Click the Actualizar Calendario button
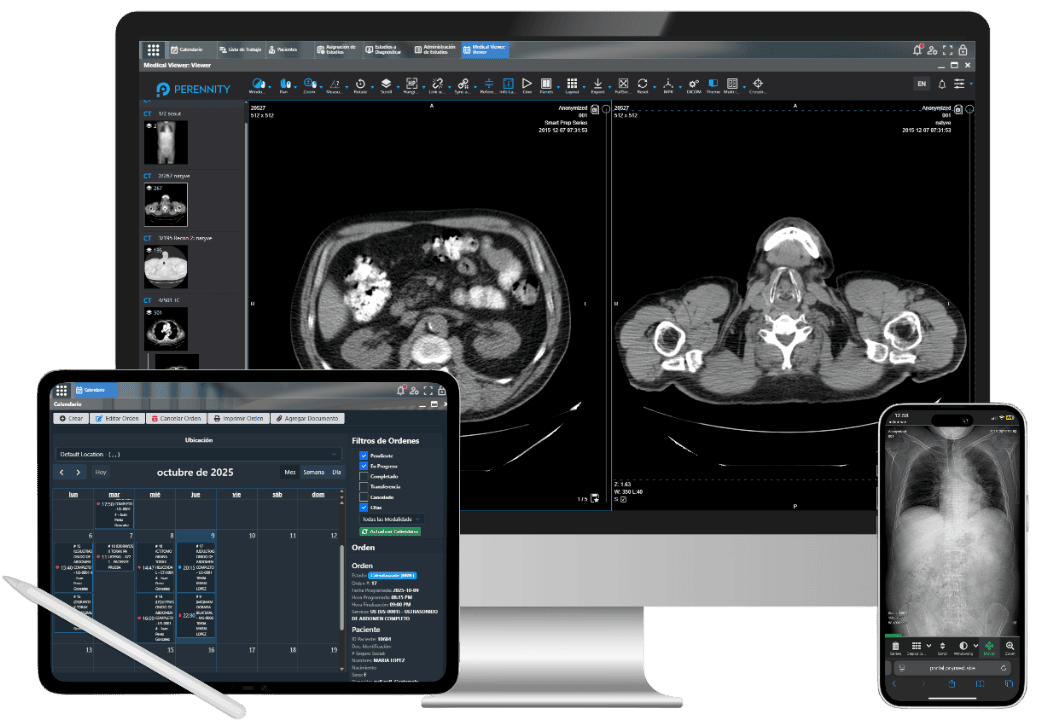This screenshot has height=720, width=1040. [x=392, y=531]
